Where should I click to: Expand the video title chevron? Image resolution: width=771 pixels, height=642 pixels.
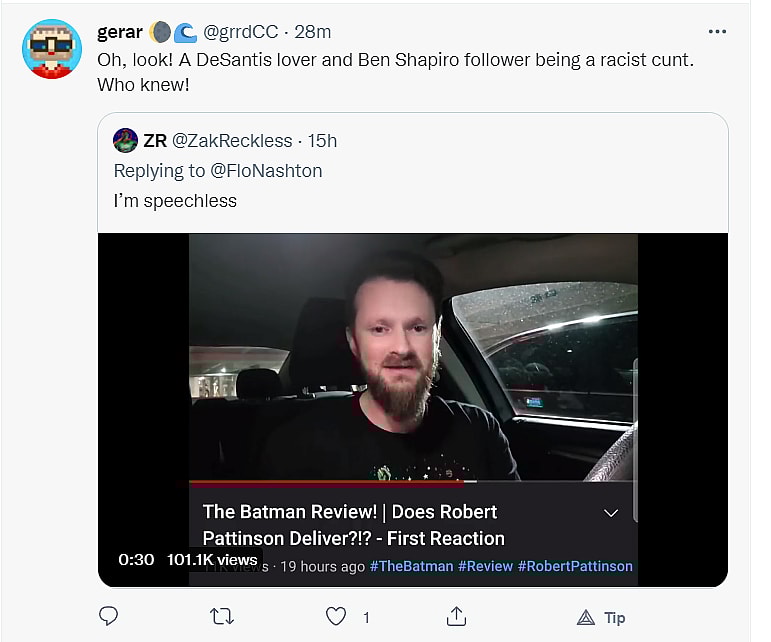[x=612, y=513]
